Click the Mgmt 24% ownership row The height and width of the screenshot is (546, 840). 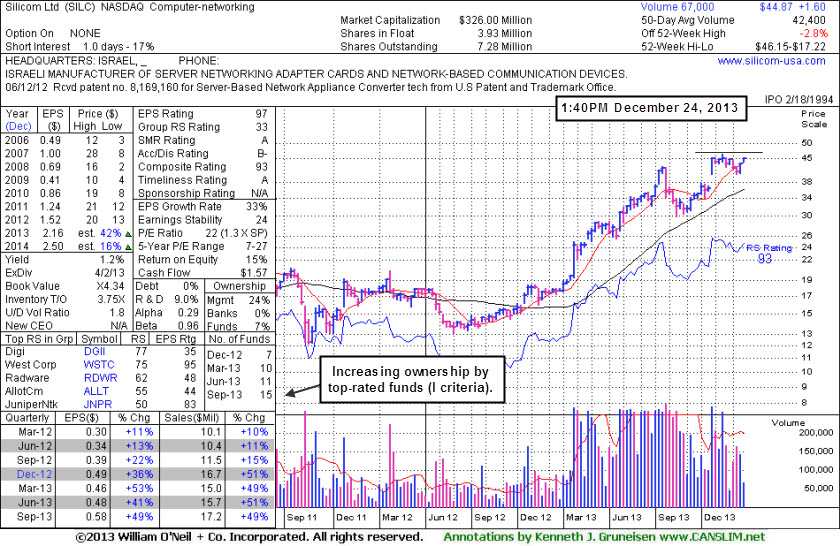238,300
